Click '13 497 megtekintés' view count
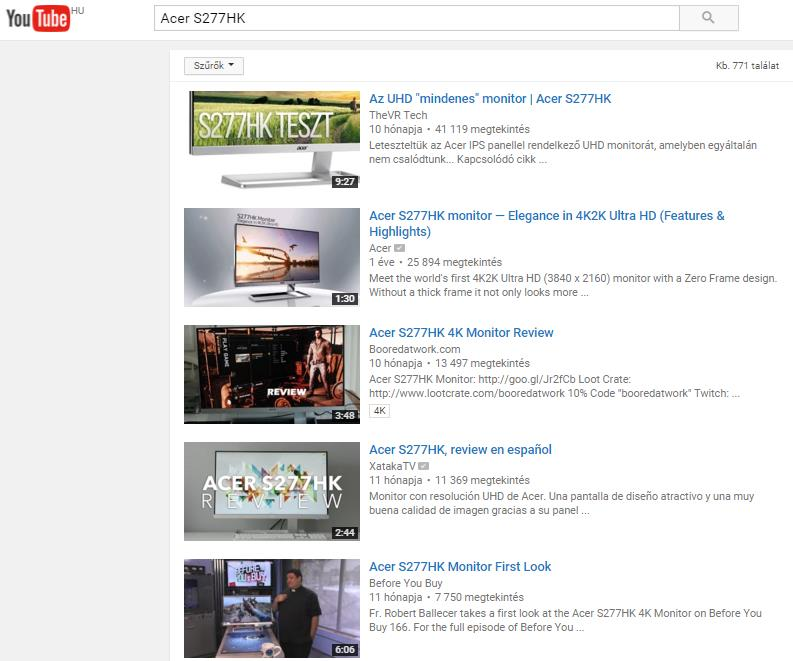This screenshot has width=793, height=661. 482,364
